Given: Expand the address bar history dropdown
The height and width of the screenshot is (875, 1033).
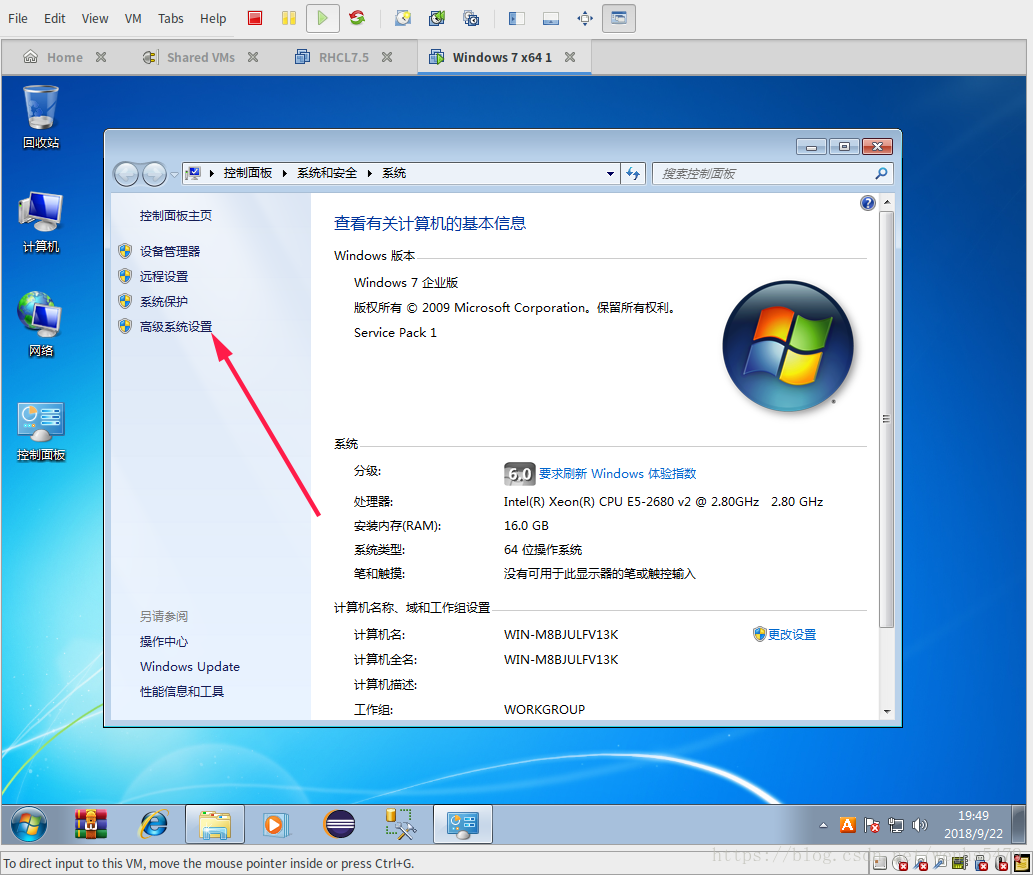Looking at the screenshot, I should [610, 174].
